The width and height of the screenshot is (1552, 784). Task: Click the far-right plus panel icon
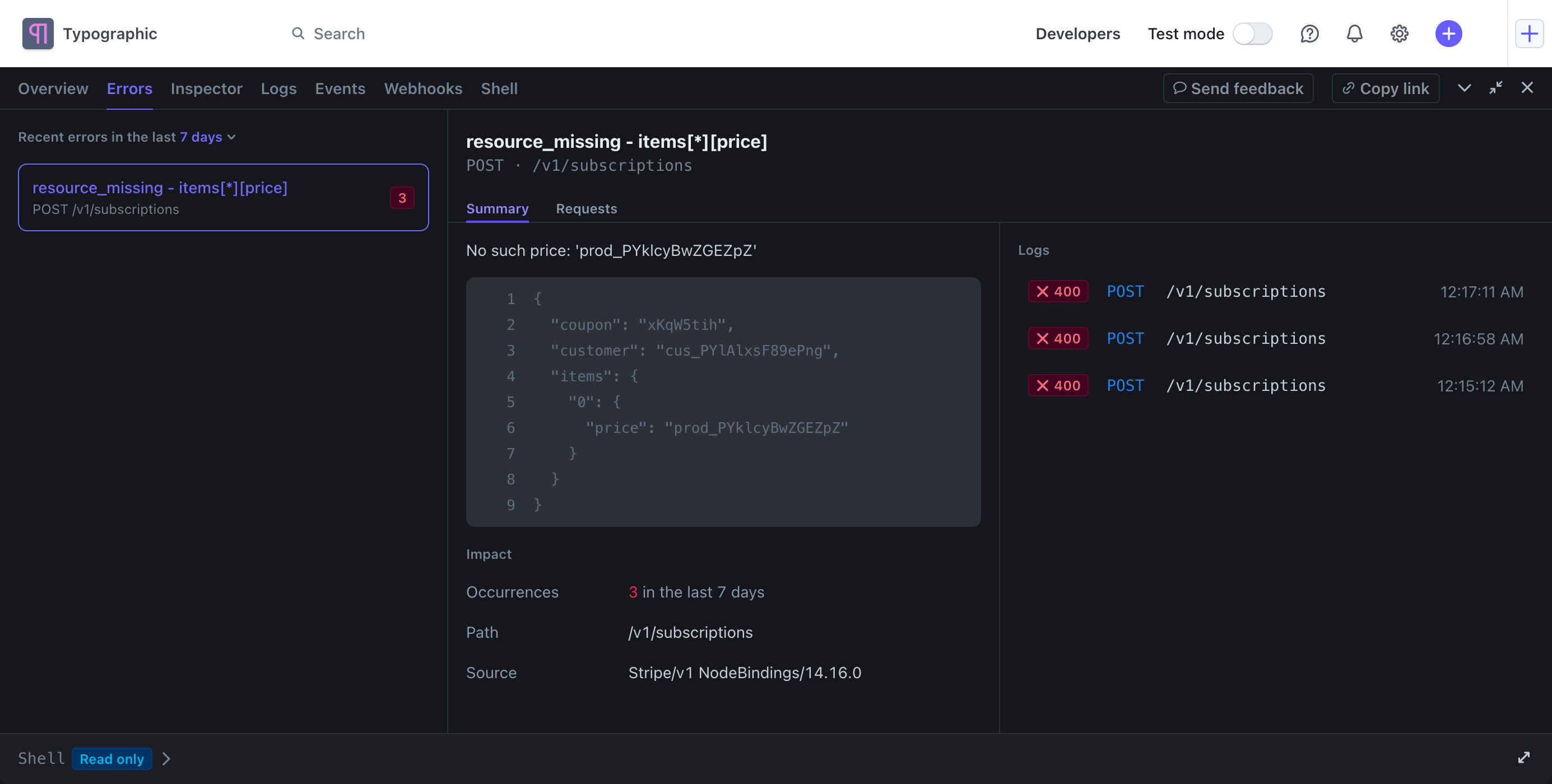coord(1529,34)
